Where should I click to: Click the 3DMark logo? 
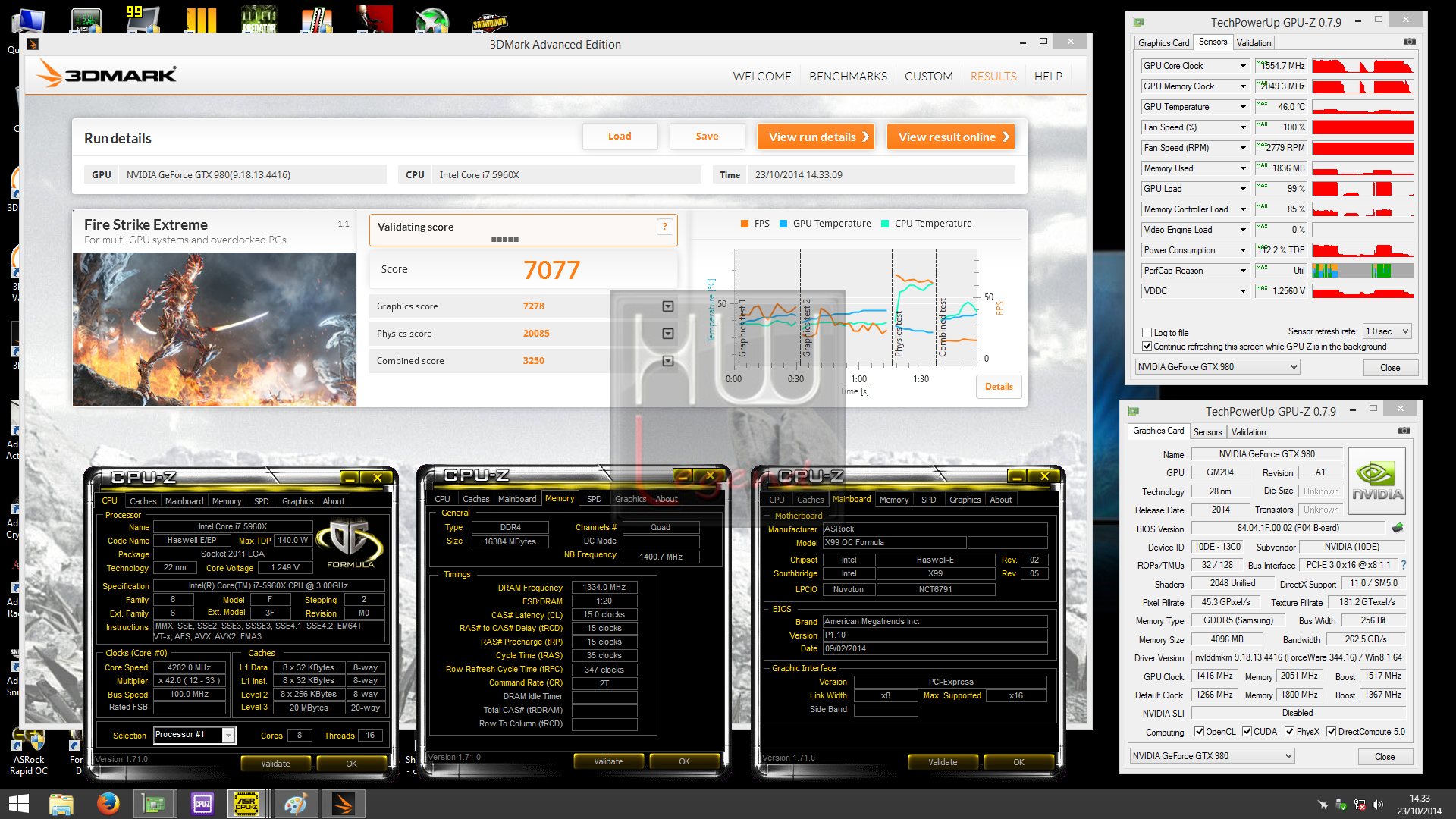coord(107,74)
